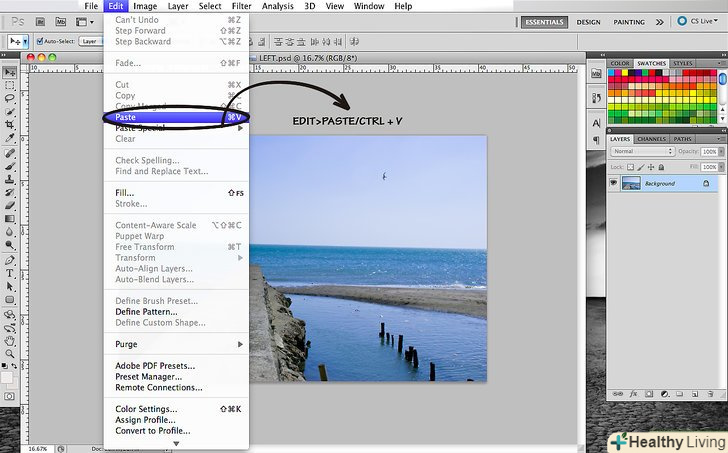Switch to the Channels tab

click(x=651, y=139)
